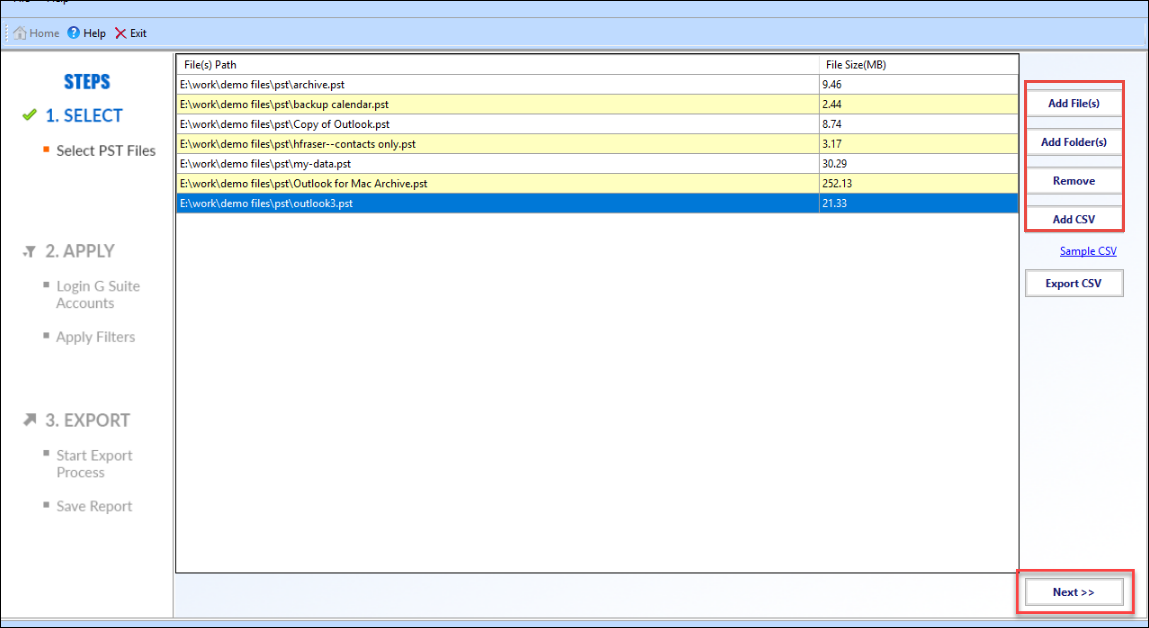Viewport: 1149px width, 628px height.
Task: Click the 252.13 file size cell
Action: [x=918, y=183]
